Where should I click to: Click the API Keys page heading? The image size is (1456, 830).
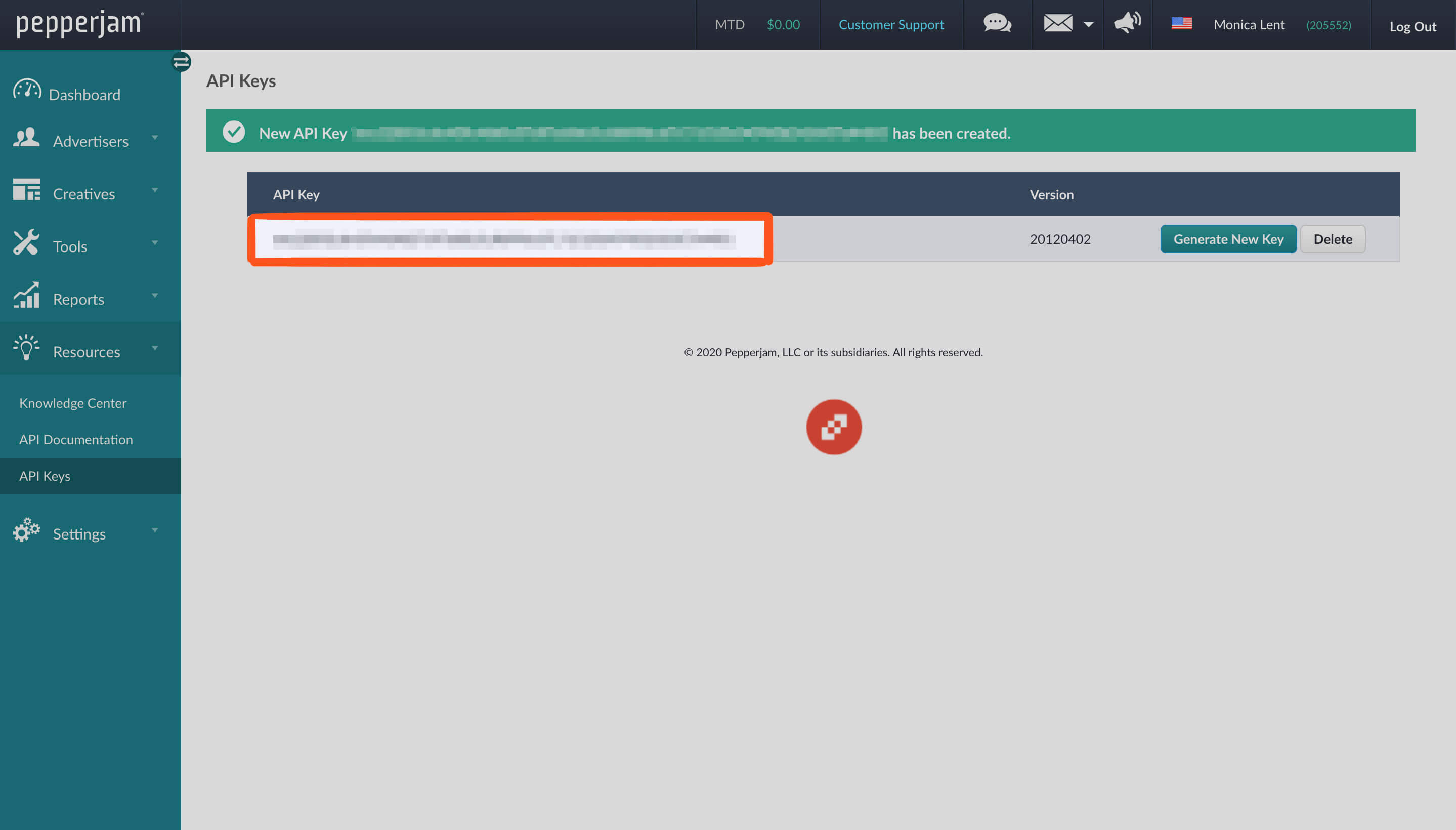(241, 81)
